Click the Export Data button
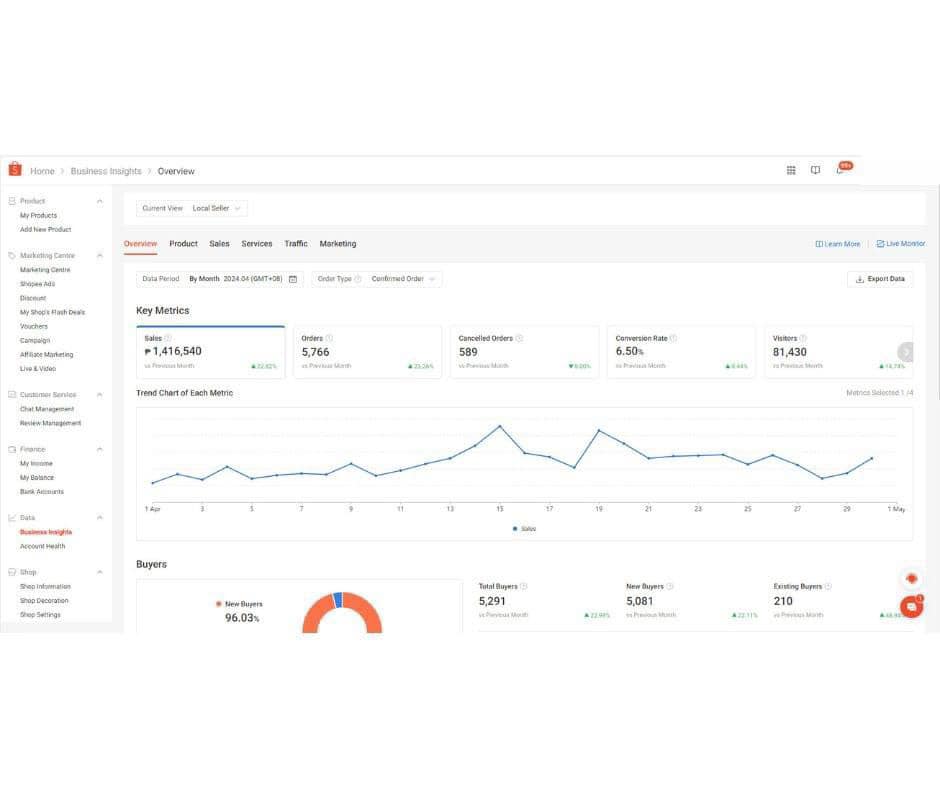Viewport: 940px width, 788px height. click(x=880, y=279)
